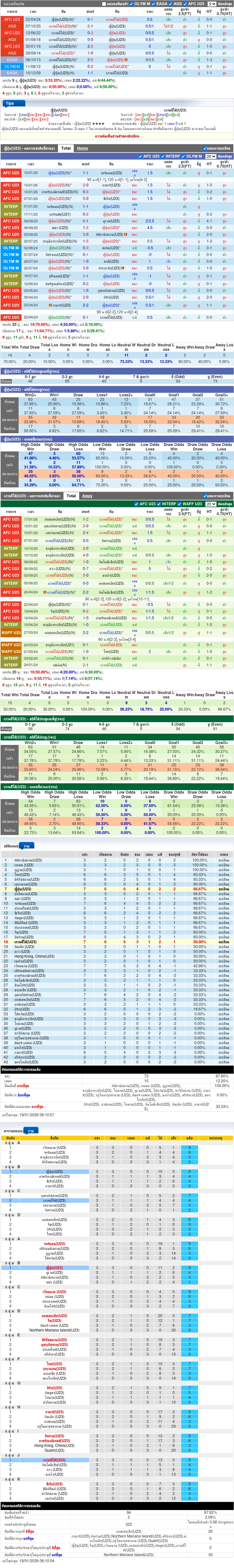Click the OLYM M badge dated 02/08/24
234x1568 pixels.
[11, 248]
